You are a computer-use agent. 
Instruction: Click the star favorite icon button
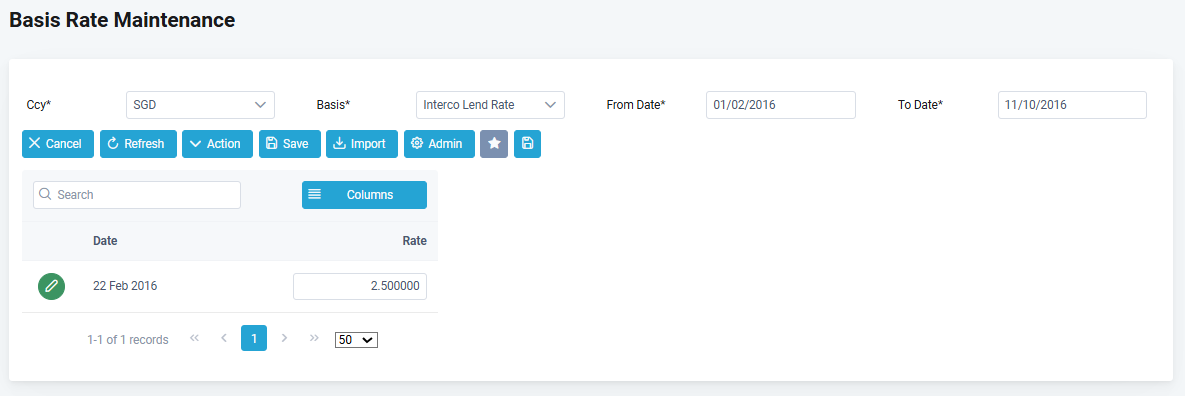(x=494, y=144)
